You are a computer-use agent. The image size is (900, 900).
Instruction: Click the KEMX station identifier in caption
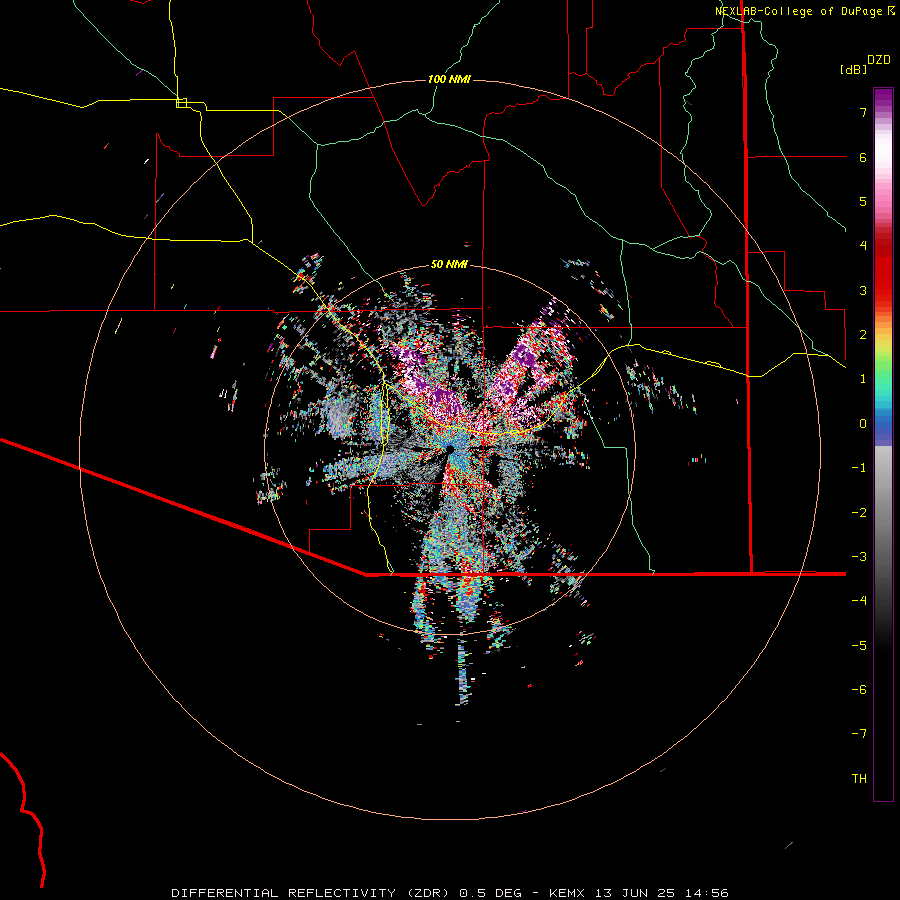pos(567,893)
